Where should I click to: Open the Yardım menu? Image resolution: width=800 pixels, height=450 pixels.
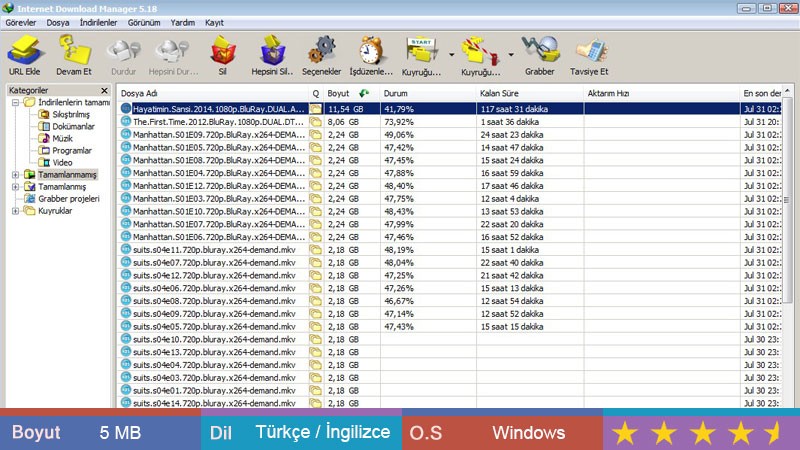(x=183, y=23)
